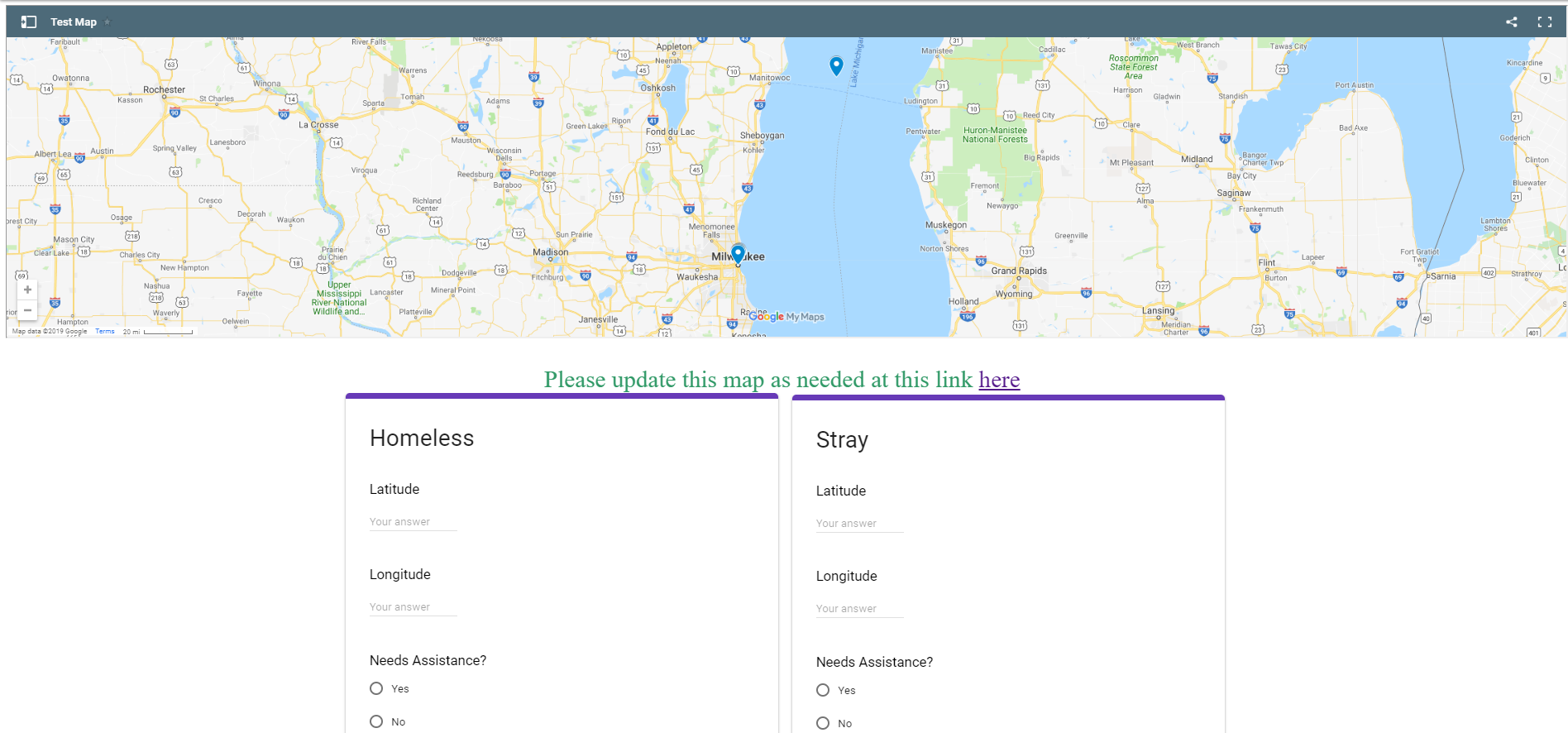Image resolution: width=1568 pixels, height=733 pixels.
Task: Open map in fullscreen view icon
Action: click(1545, 22)
